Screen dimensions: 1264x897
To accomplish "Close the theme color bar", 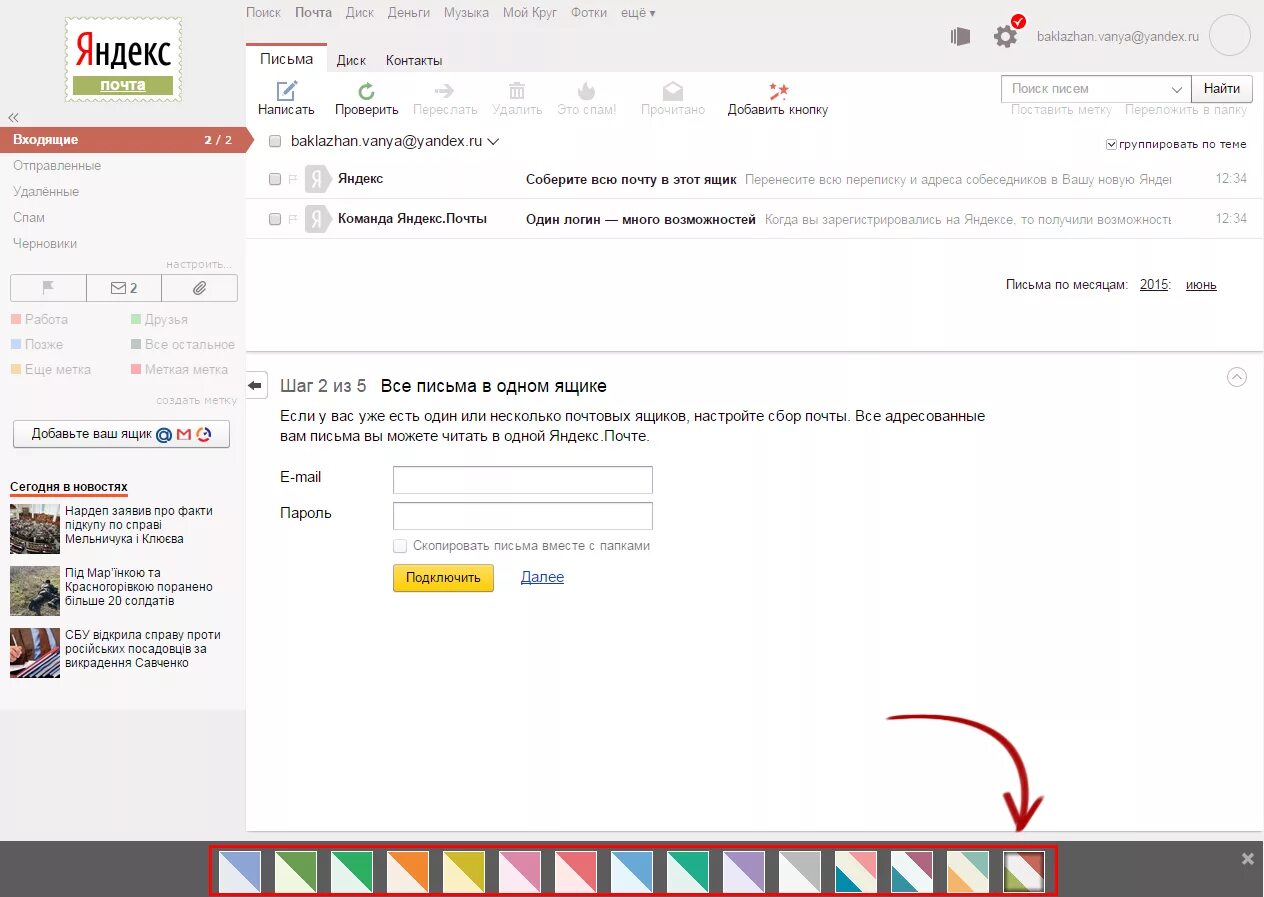I will tap(1247, 859).
